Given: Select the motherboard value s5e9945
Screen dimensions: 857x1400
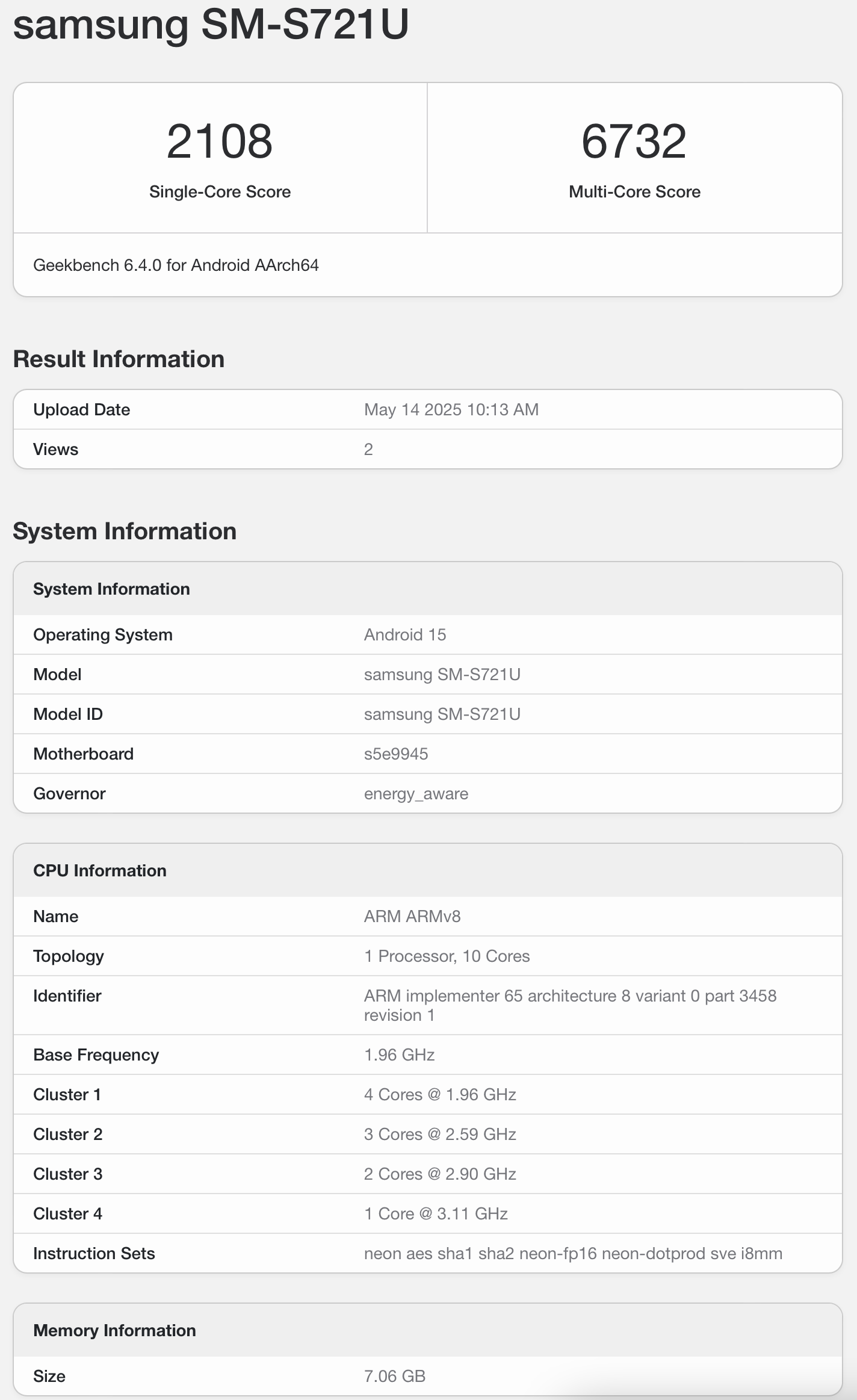Looking at the screenshot, I should (396, 754).
